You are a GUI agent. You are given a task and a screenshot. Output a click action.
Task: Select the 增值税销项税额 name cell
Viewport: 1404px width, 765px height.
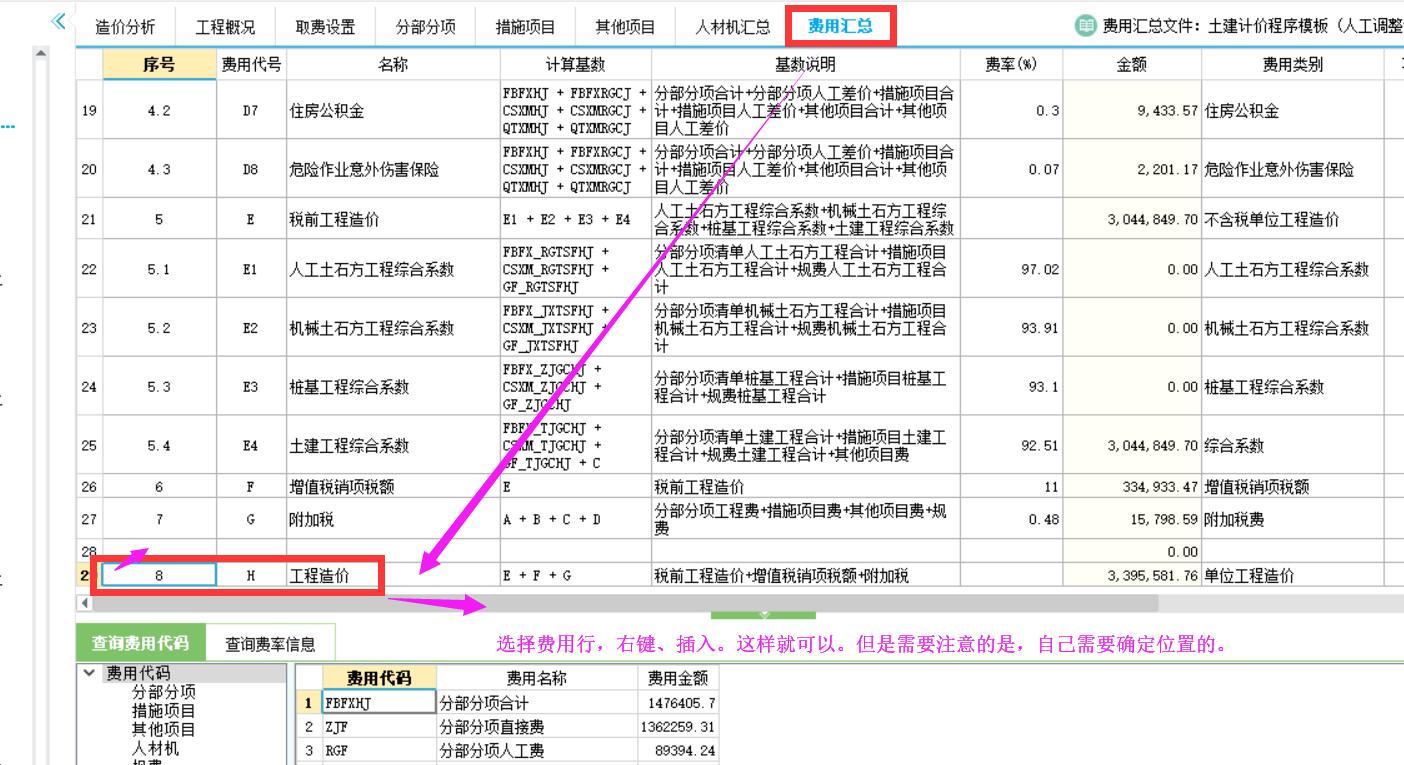coord(393,487)
